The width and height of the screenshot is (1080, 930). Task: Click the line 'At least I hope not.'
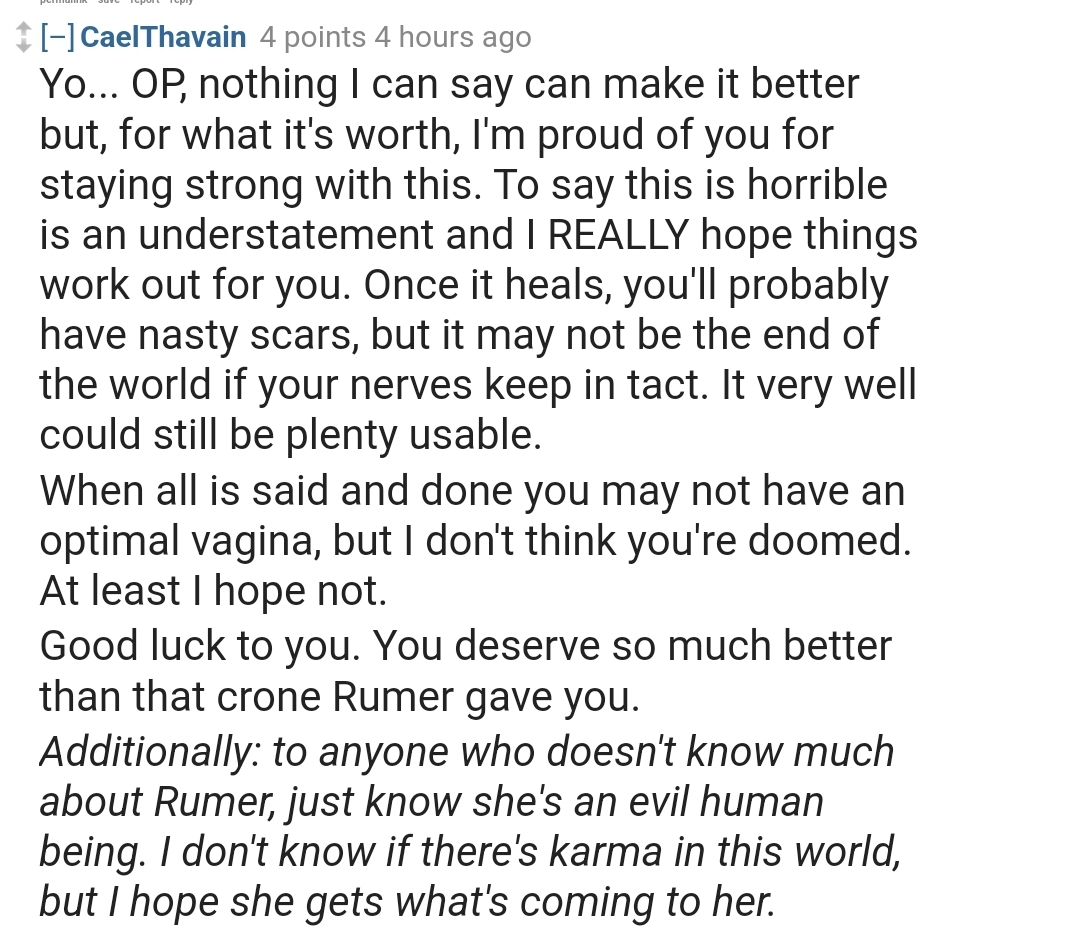pyautogui.click(x=212, y=592)
